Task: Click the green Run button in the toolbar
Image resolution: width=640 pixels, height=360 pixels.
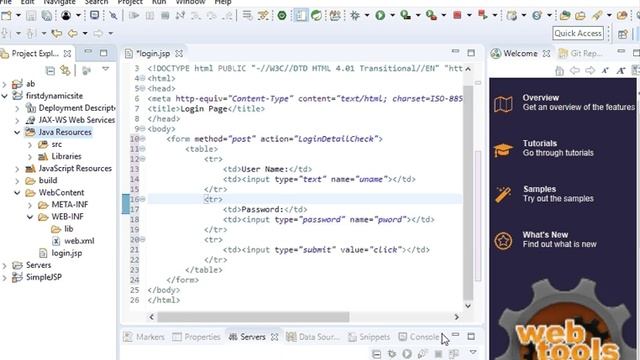Action: click(x=380, y=16)
